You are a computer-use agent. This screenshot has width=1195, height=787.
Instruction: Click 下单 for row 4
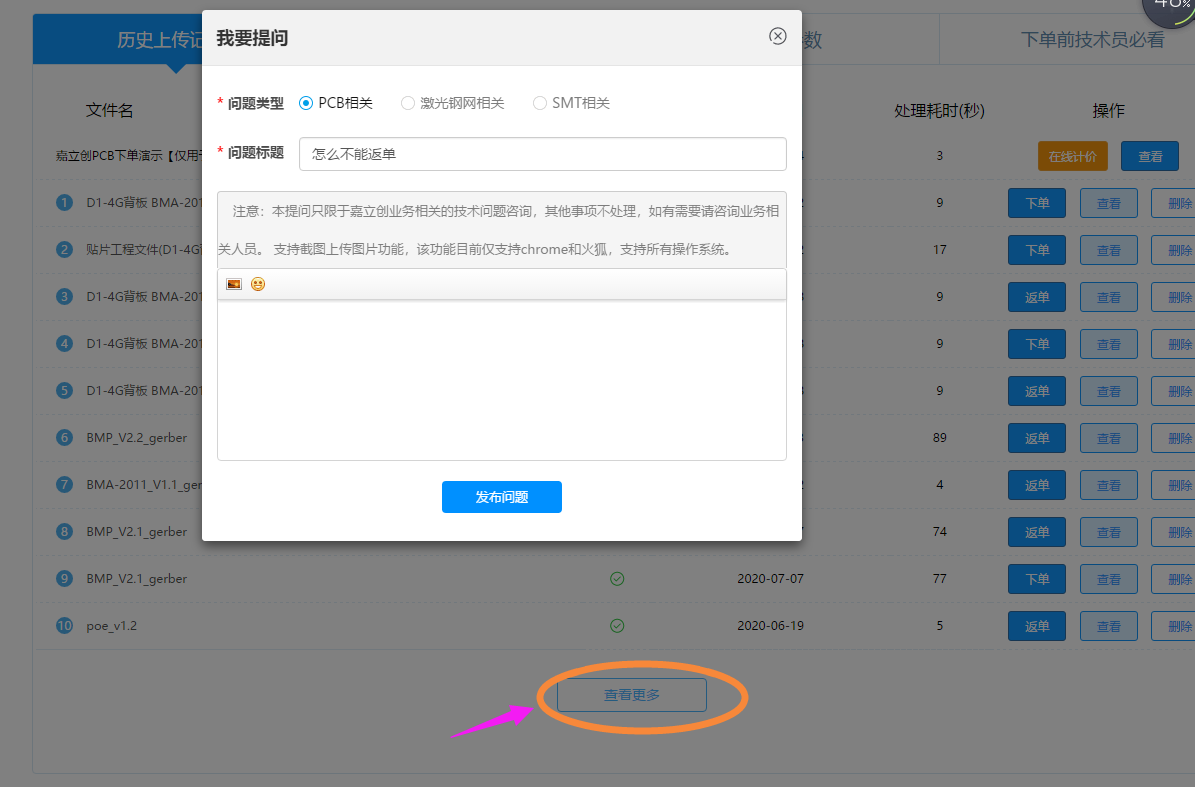coord(1036,344)
